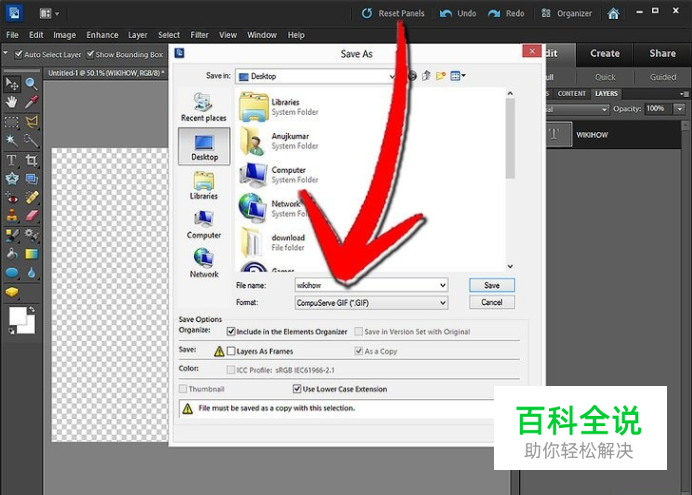
Task: Select the Cookie Cutter star tool
Action: pyautogui.click(x=12, y=179)
